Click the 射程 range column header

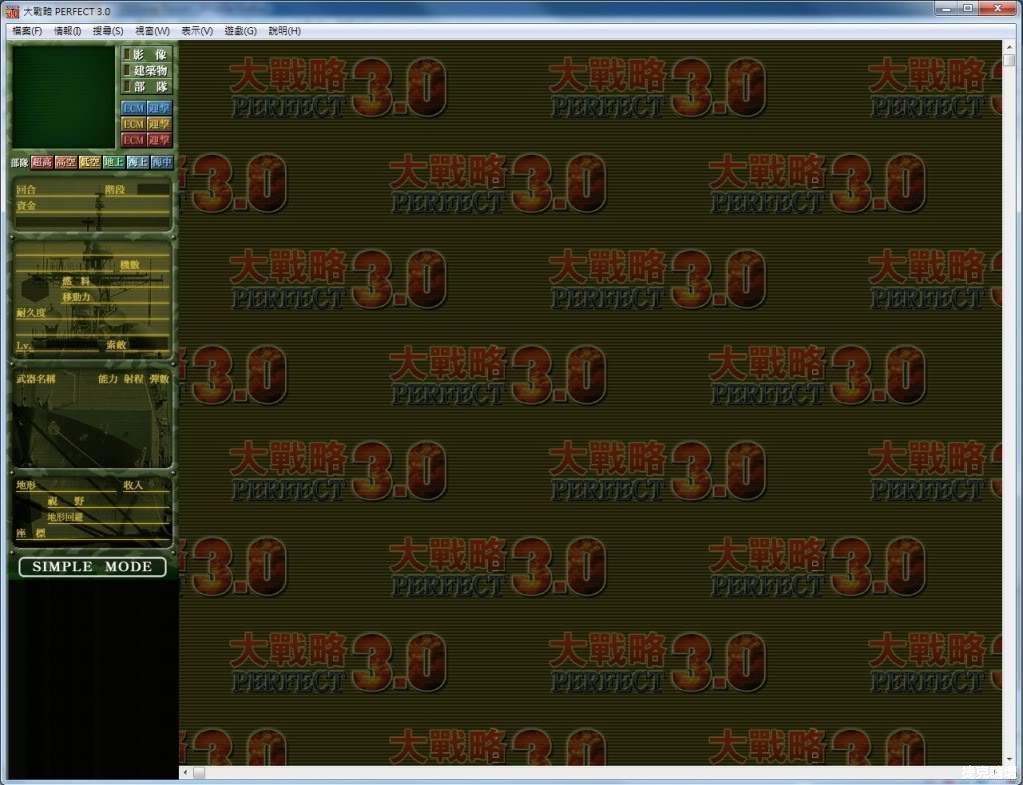(133, 379)
